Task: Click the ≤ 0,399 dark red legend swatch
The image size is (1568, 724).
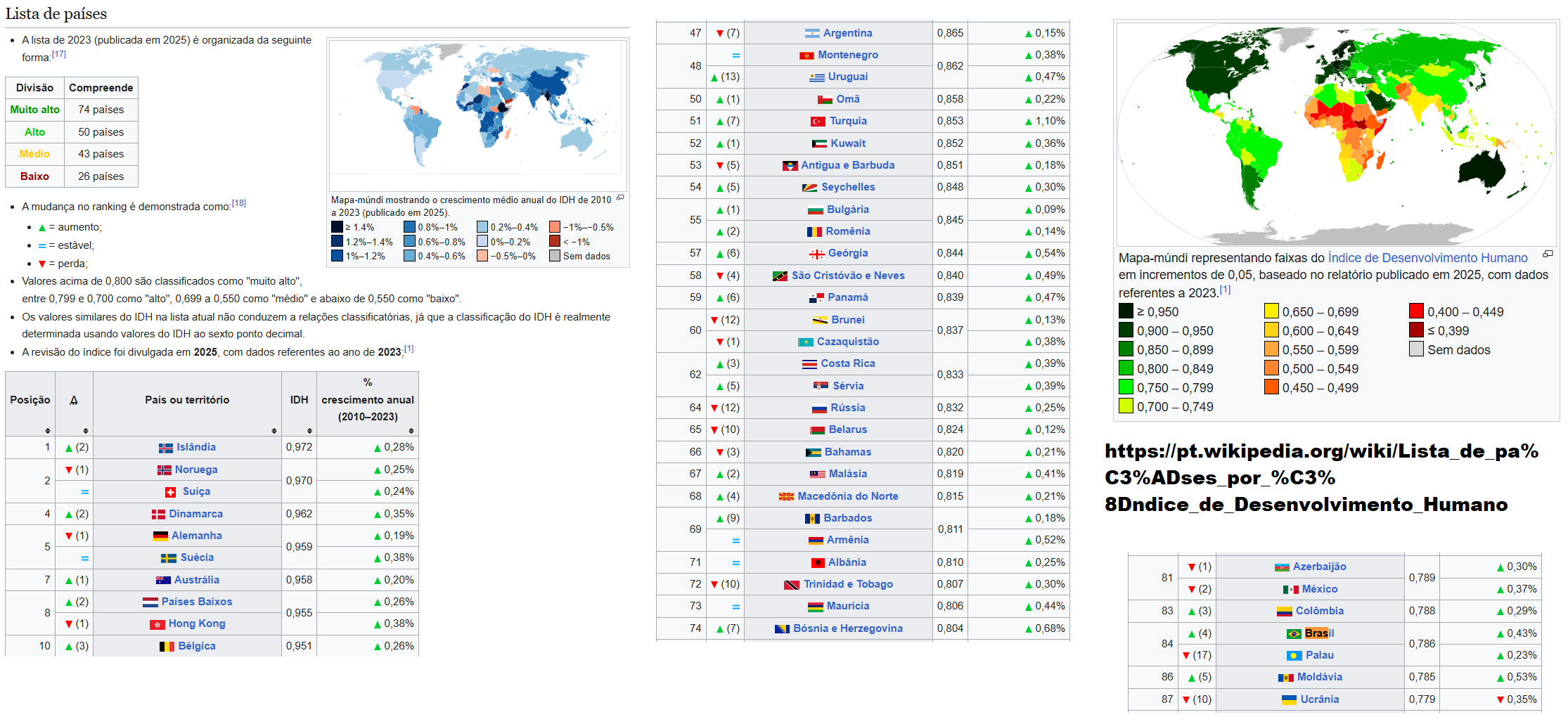Action: (1416, 330)
